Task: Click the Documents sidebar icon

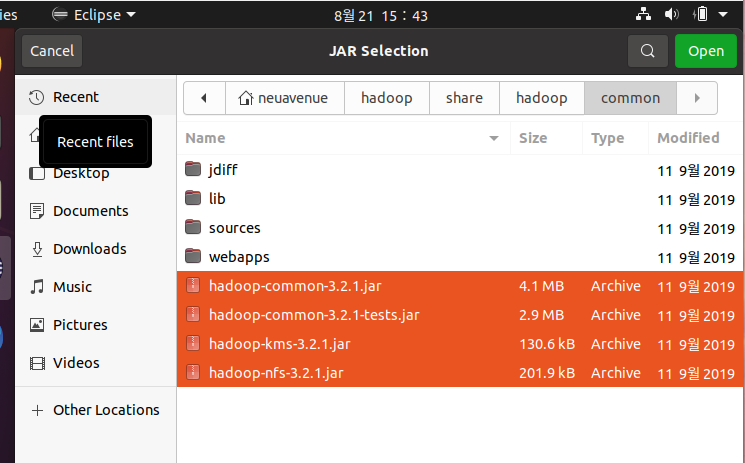Action: coord(37,211)
